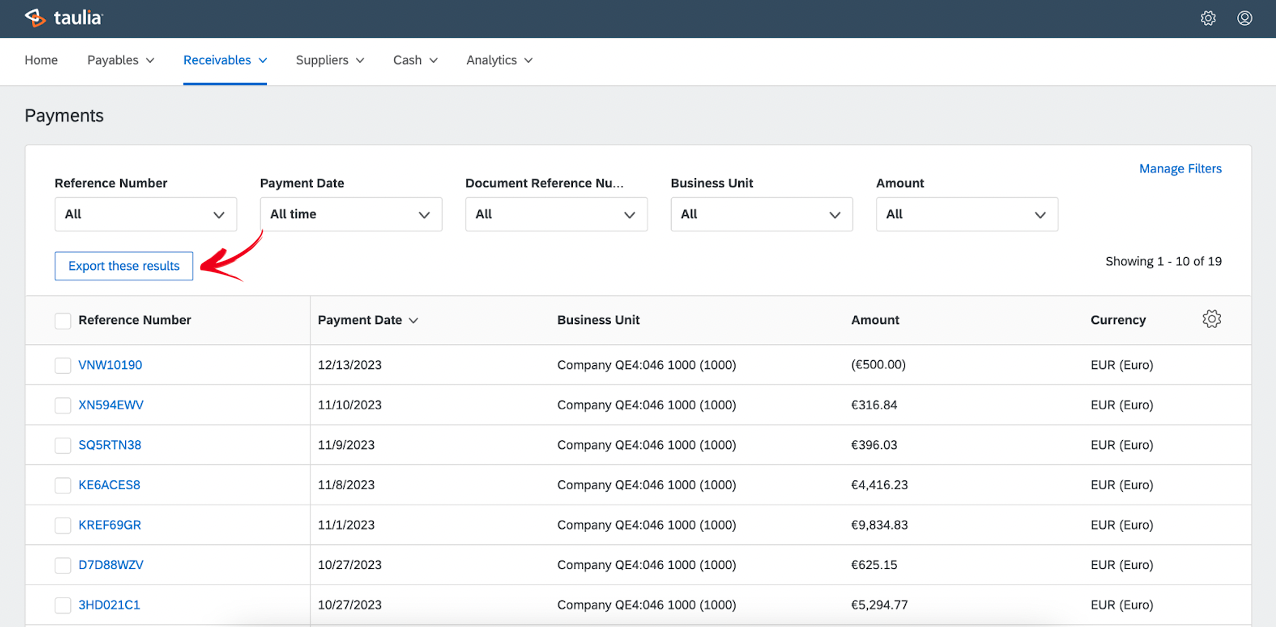The height and width of the screenshot is (627, 1276).
Task: Select the amount (€500.00)
Action: coord(878,365)
